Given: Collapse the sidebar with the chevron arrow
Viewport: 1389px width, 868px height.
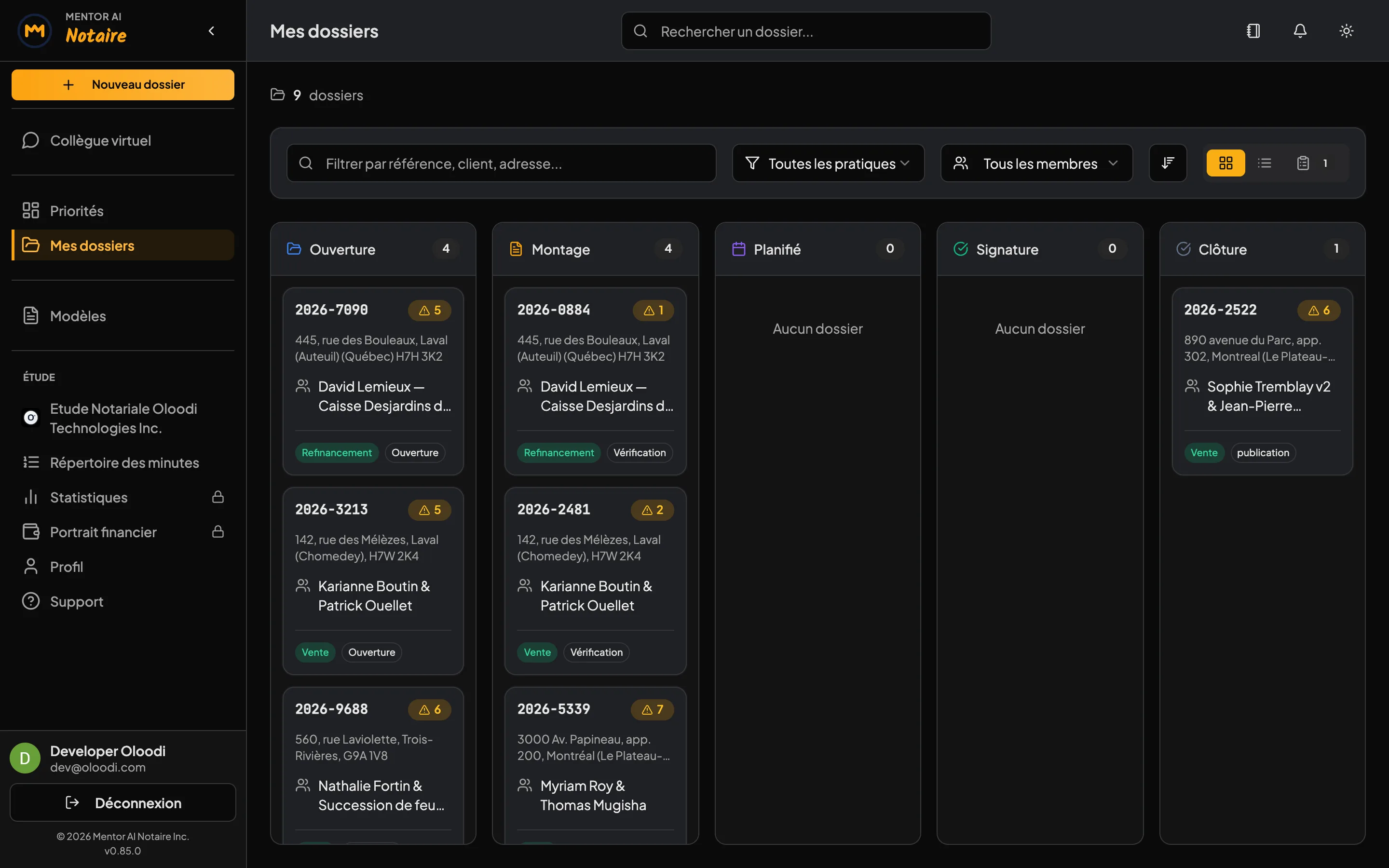Looking at the screenshot, I should [211, 31].
